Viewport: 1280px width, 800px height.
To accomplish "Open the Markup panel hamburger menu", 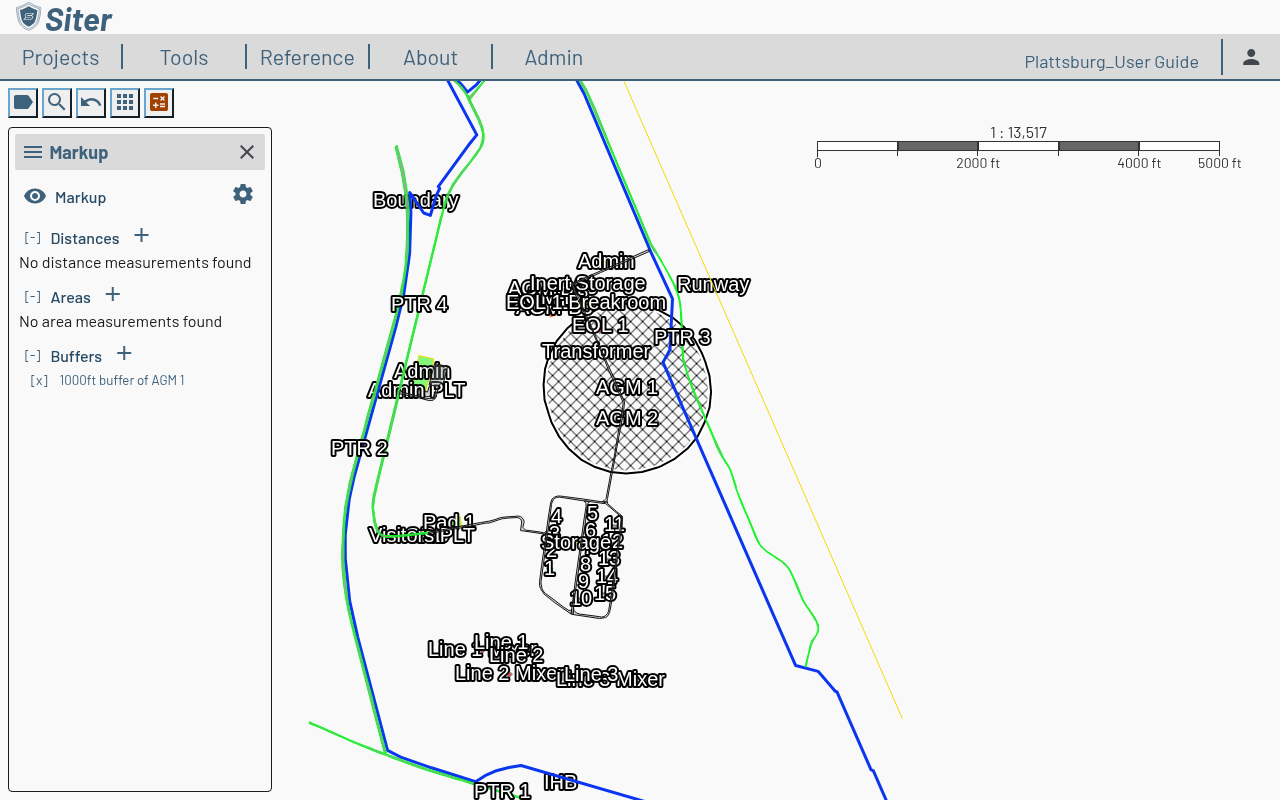I will pos(33,152).
